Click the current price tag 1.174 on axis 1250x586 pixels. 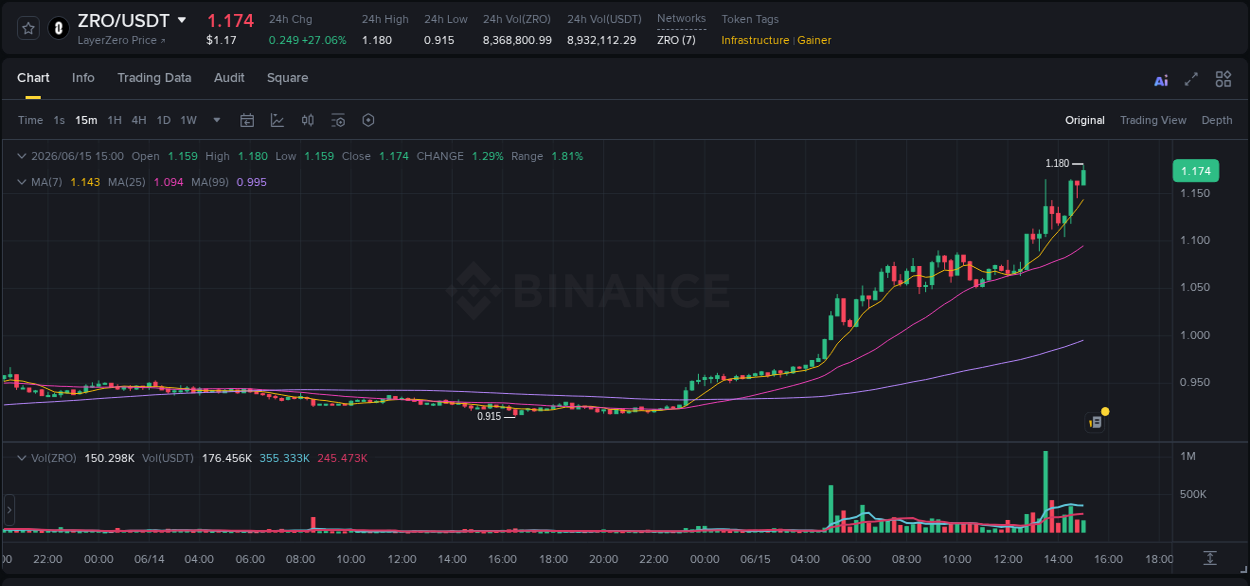(x=1195, y=171)
